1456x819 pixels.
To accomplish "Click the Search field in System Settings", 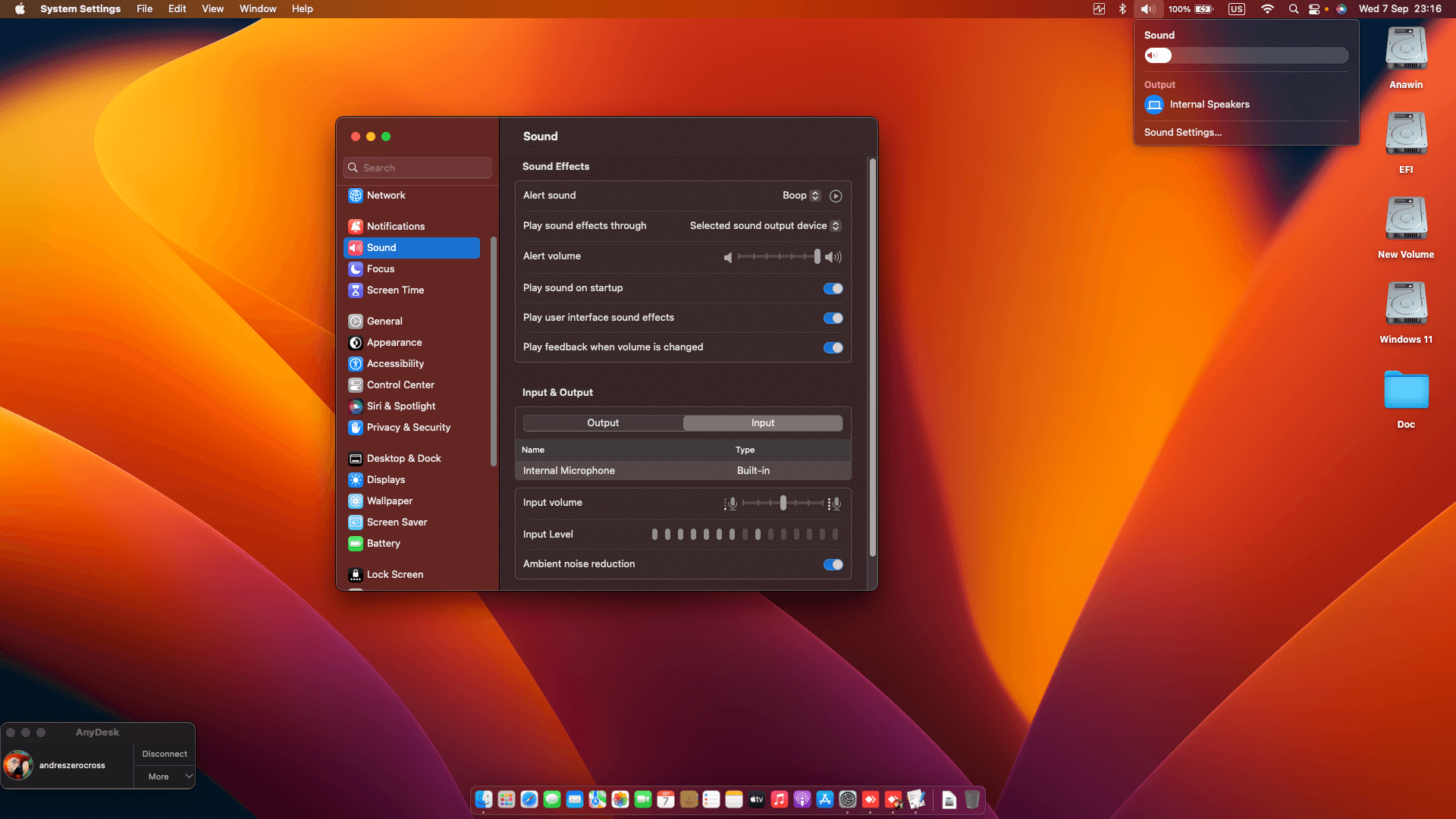I will tap(417, 168).
